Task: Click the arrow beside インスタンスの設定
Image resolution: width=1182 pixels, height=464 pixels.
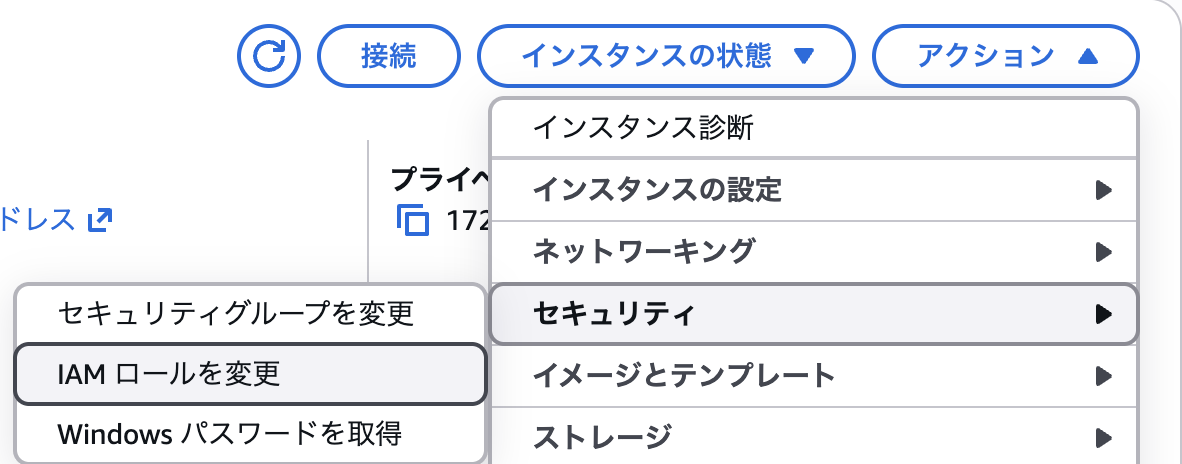Action: pyautogui.click(x=1103, y=189)
